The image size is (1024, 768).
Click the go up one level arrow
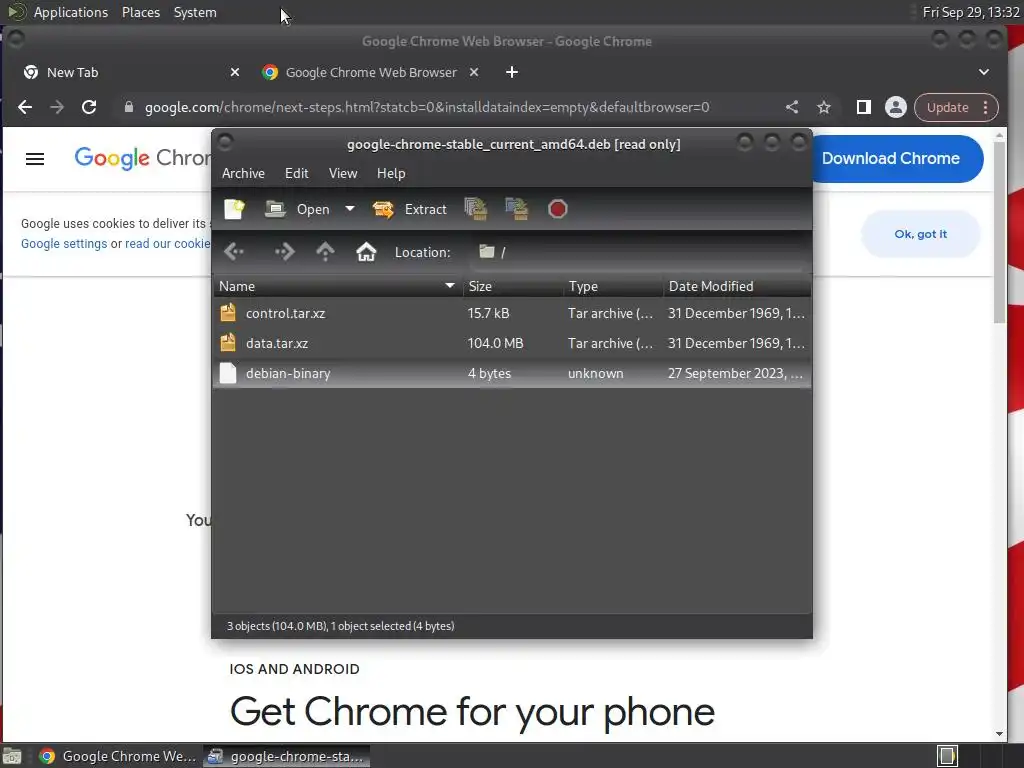(325, 251)
